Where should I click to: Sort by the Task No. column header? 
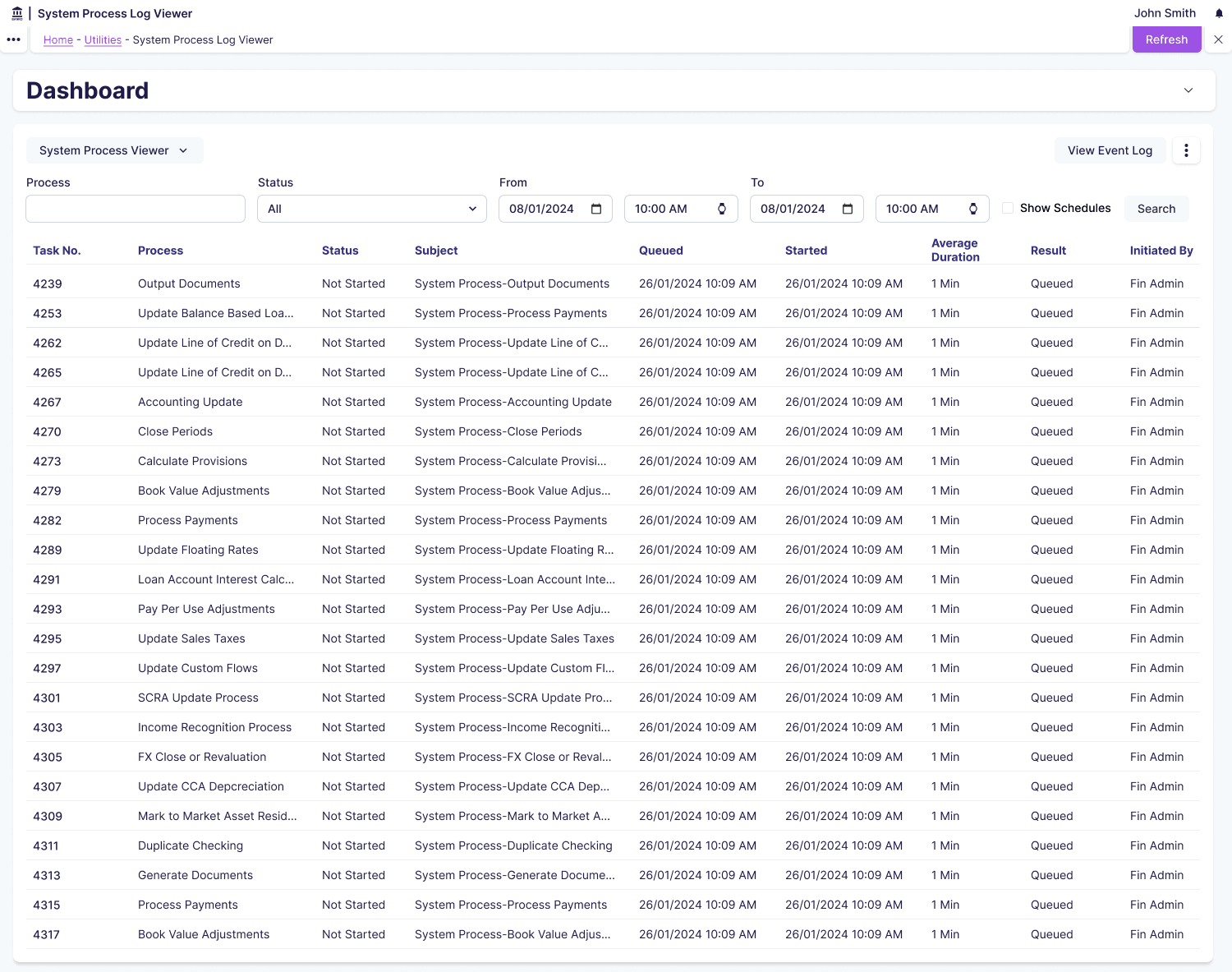(57, 251)
